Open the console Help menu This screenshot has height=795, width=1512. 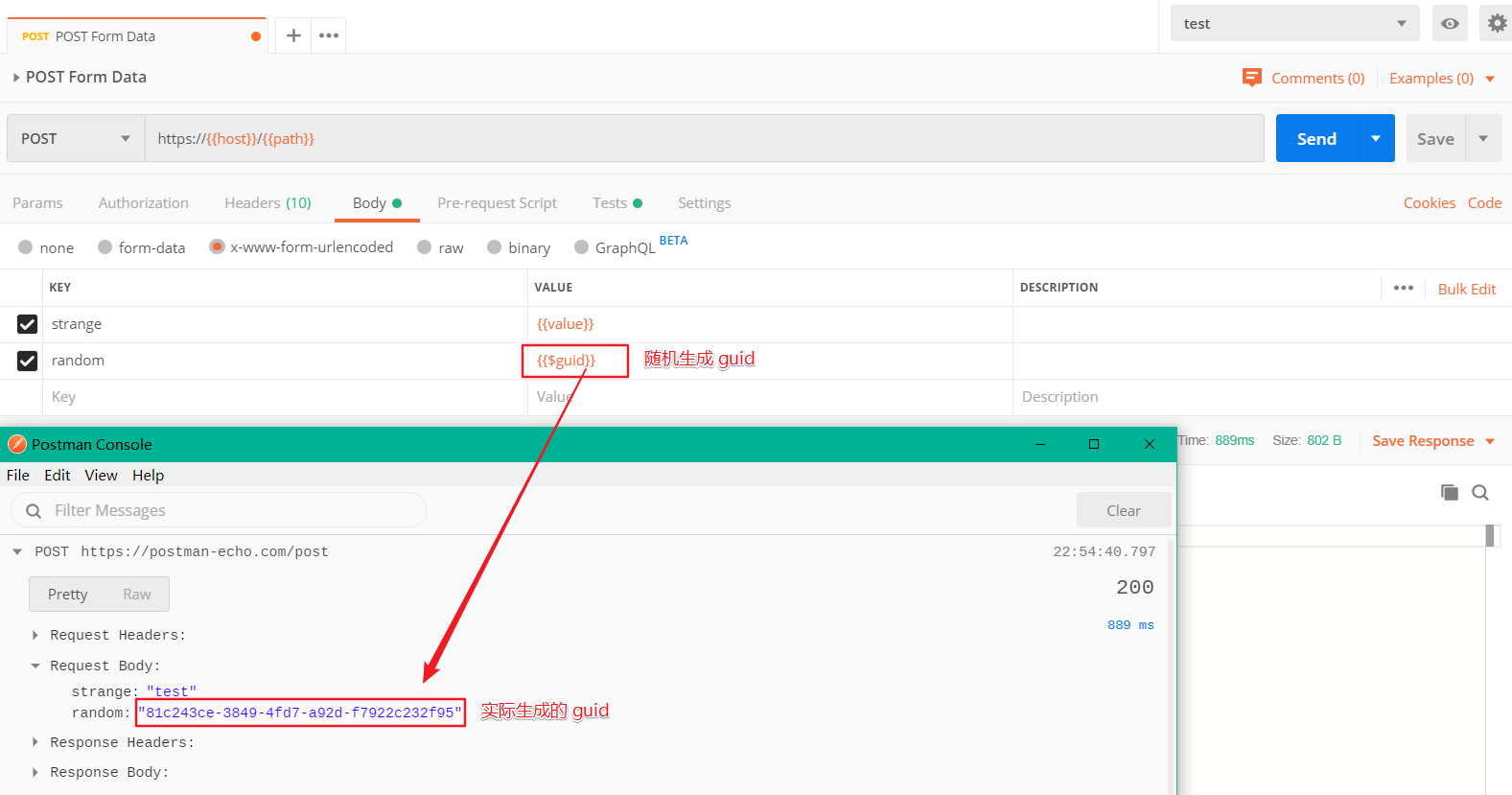[149, 475]
